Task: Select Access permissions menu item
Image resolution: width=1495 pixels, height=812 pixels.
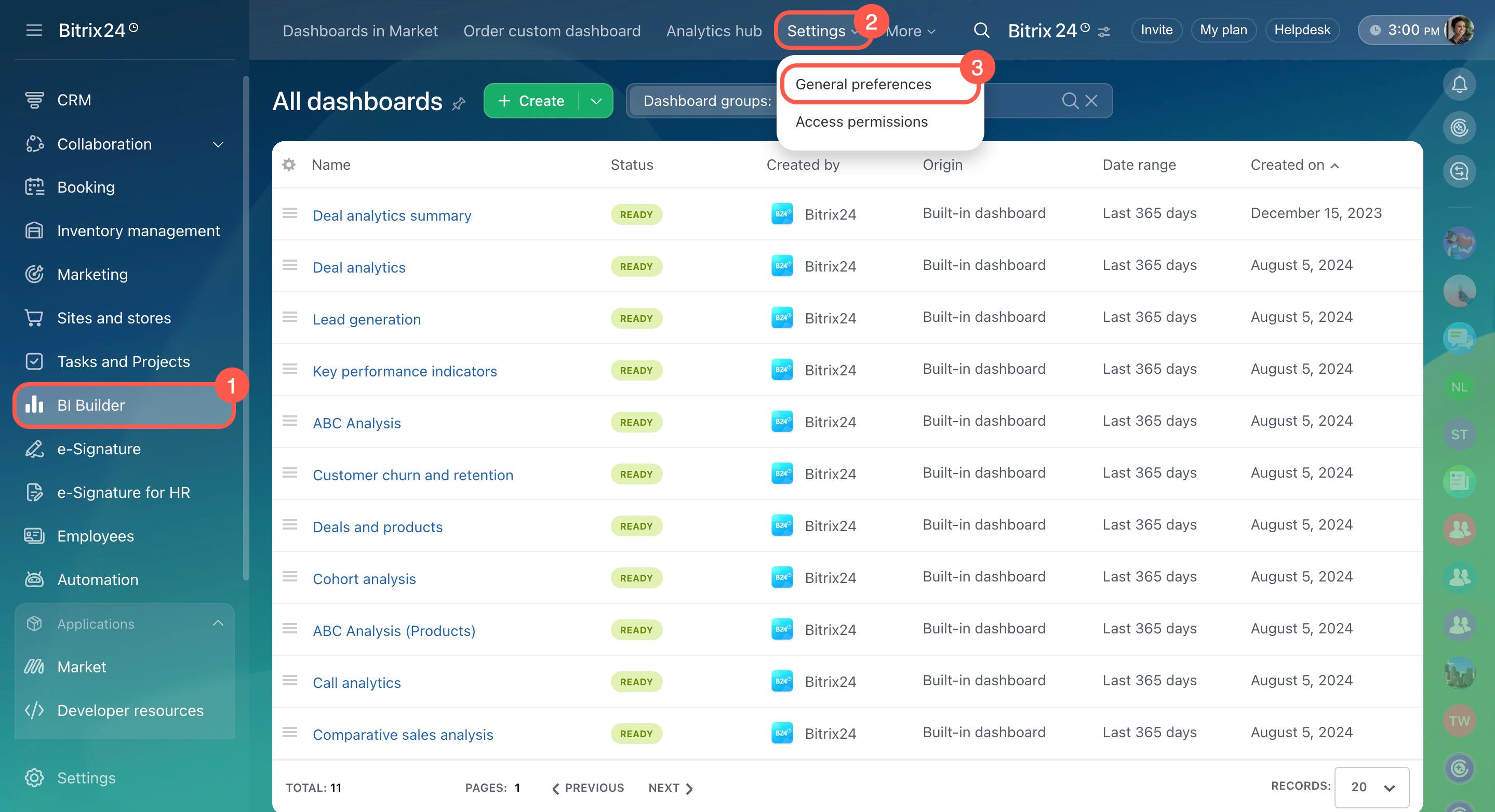Action: pyautogui.click(x=861, y=122)
